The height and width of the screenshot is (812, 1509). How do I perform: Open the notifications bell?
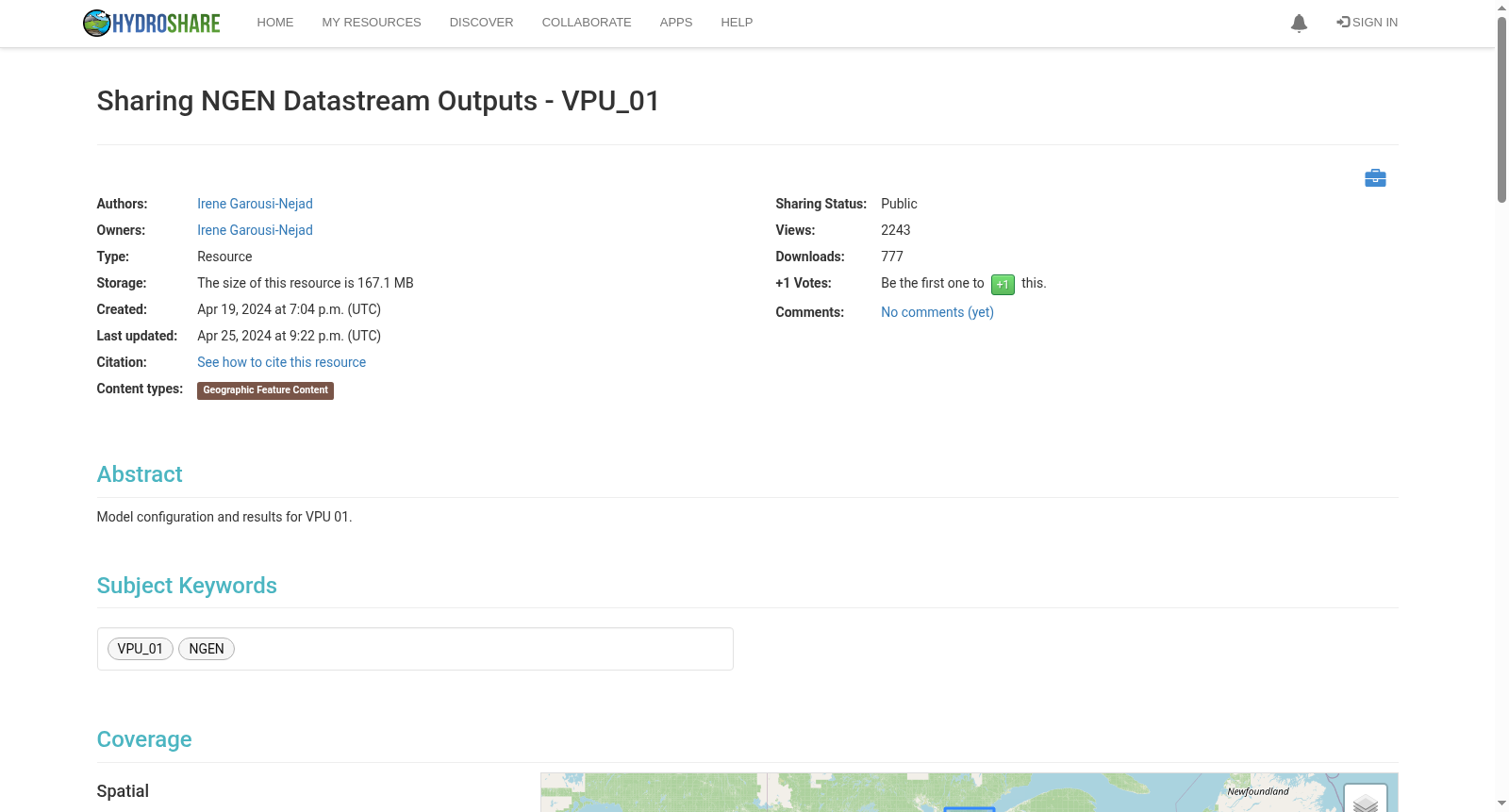pyautogui.click(x=1299, y=23)
